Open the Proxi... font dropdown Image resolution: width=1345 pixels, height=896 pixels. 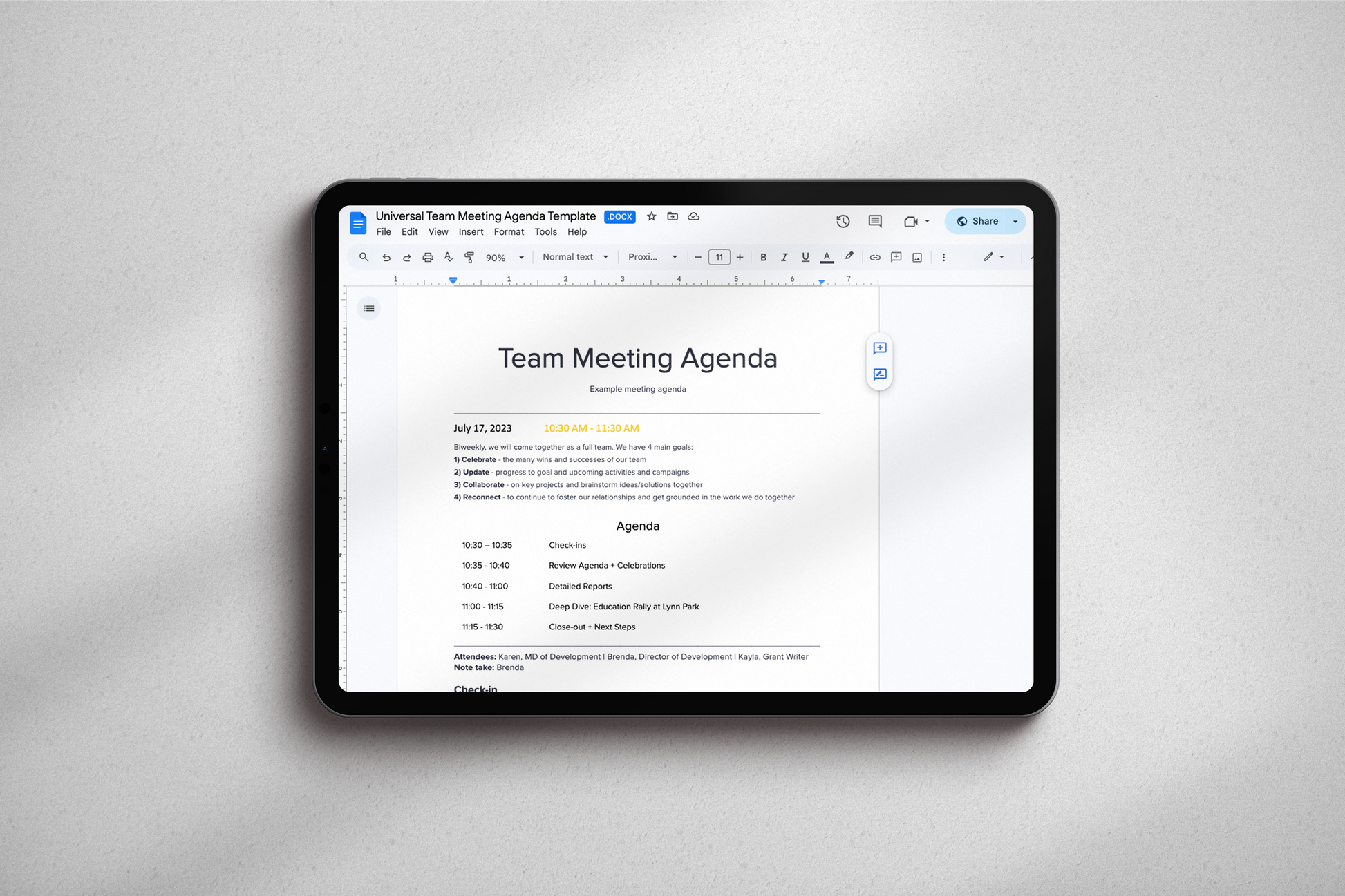(x=652, y=257)
